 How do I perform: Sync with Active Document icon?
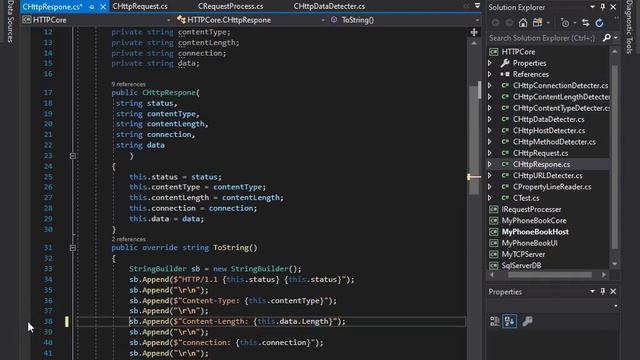pyautogui.click(x=585, y=23)
